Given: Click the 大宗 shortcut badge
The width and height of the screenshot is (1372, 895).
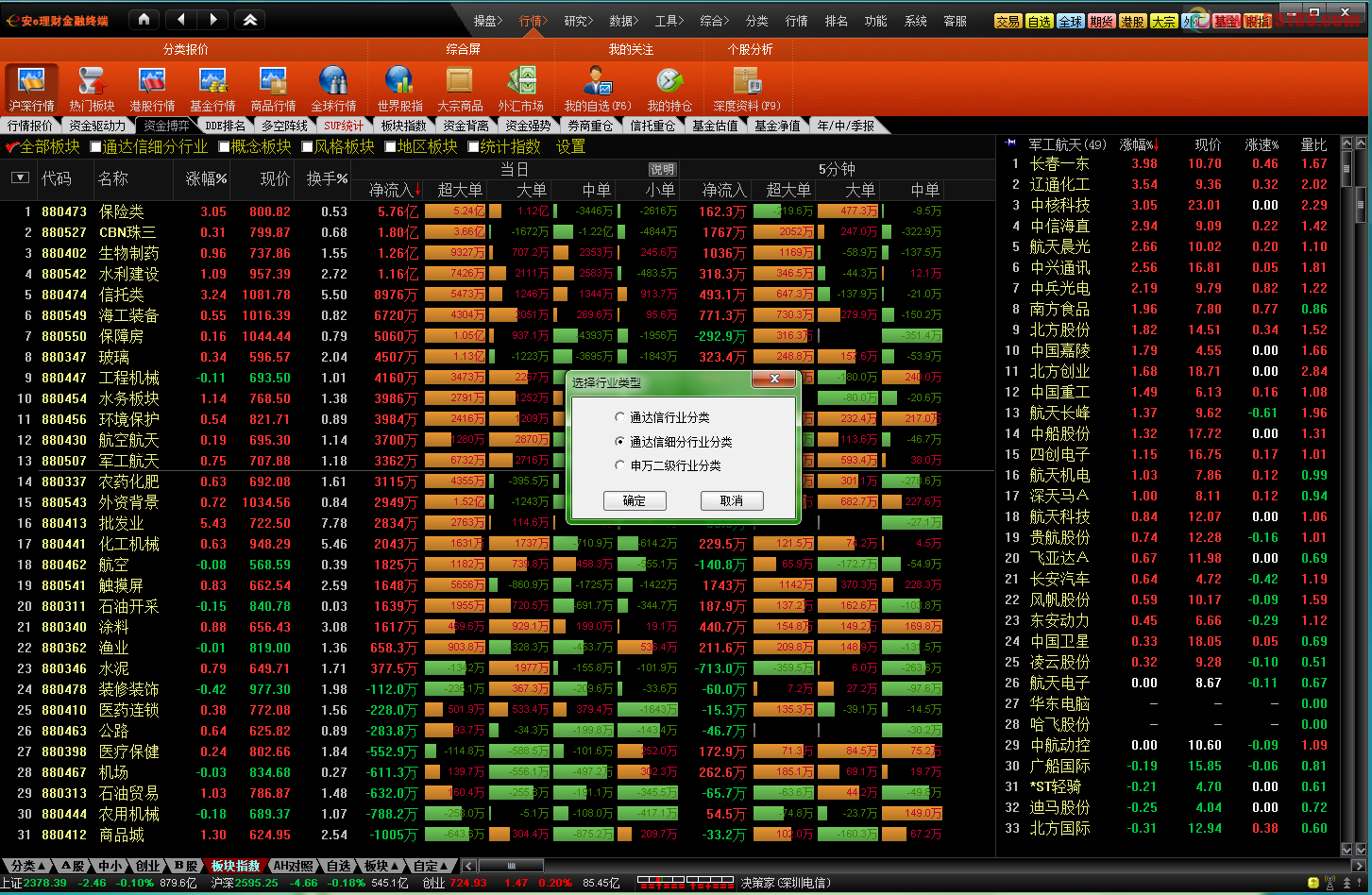Looking at the screenshot, I should point(1163,21).
